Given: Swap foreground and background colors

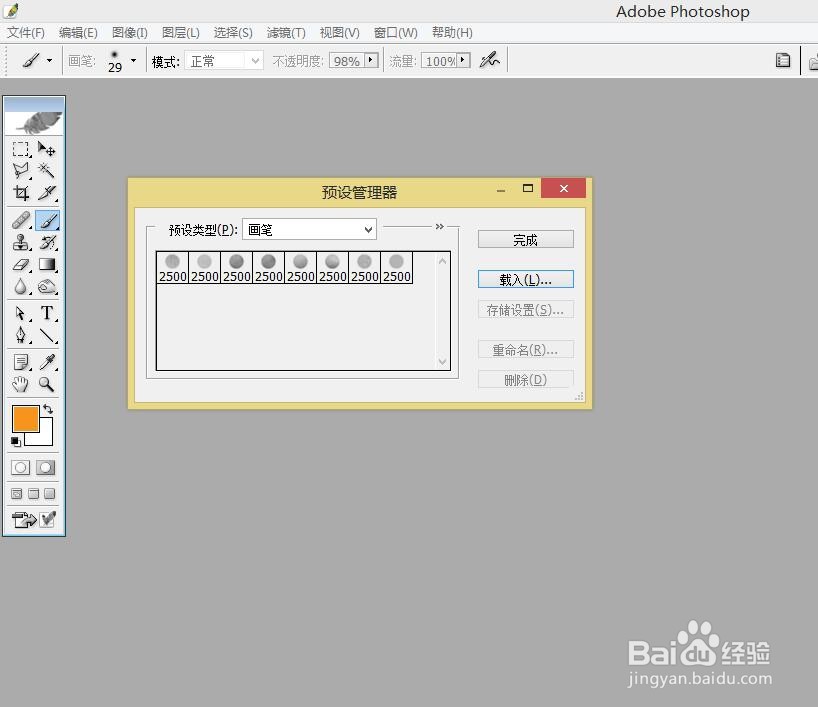Looking at the screenshot, I should coord(48,409).
